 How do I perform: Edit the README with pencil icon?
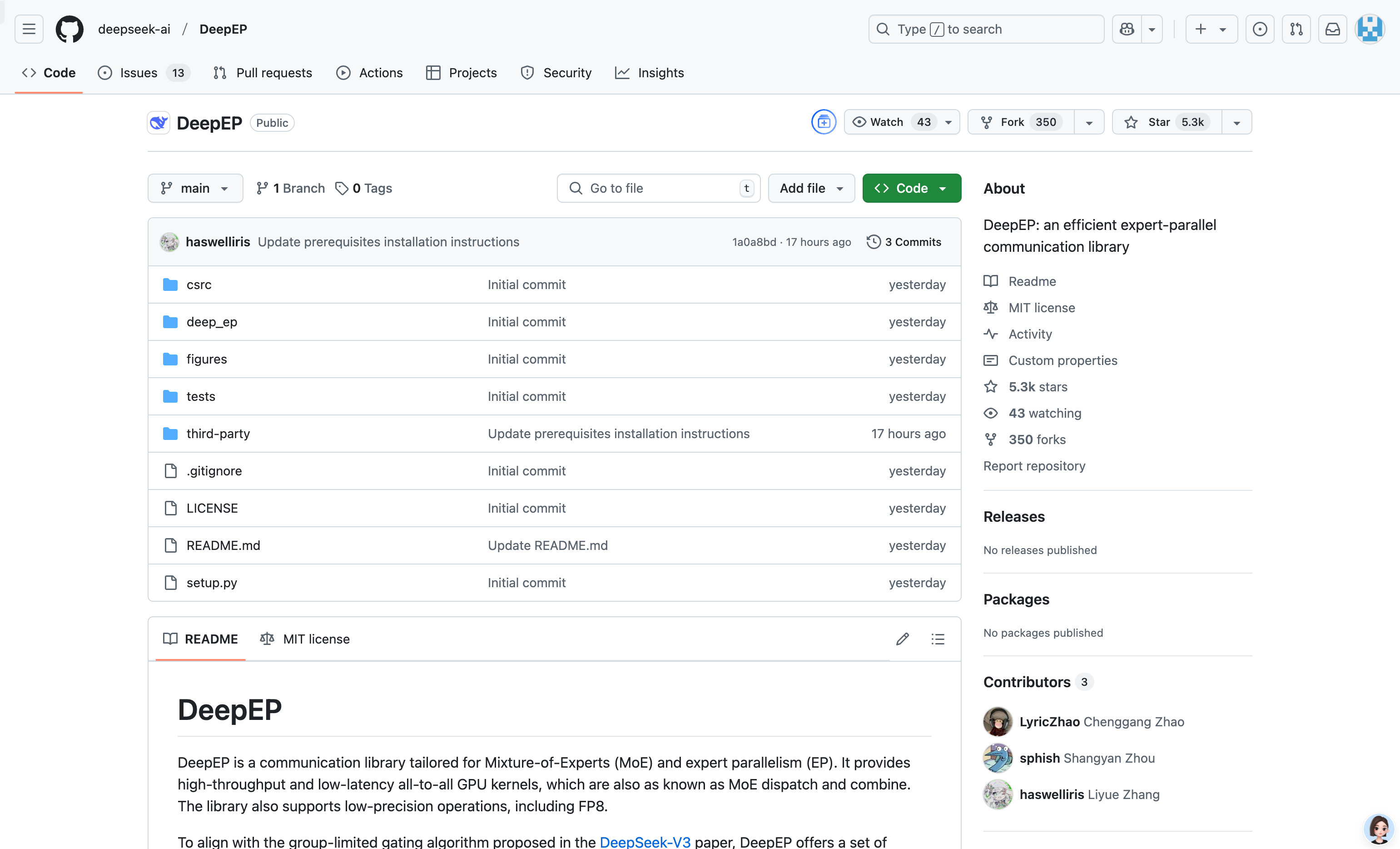[x=902, y=639]
